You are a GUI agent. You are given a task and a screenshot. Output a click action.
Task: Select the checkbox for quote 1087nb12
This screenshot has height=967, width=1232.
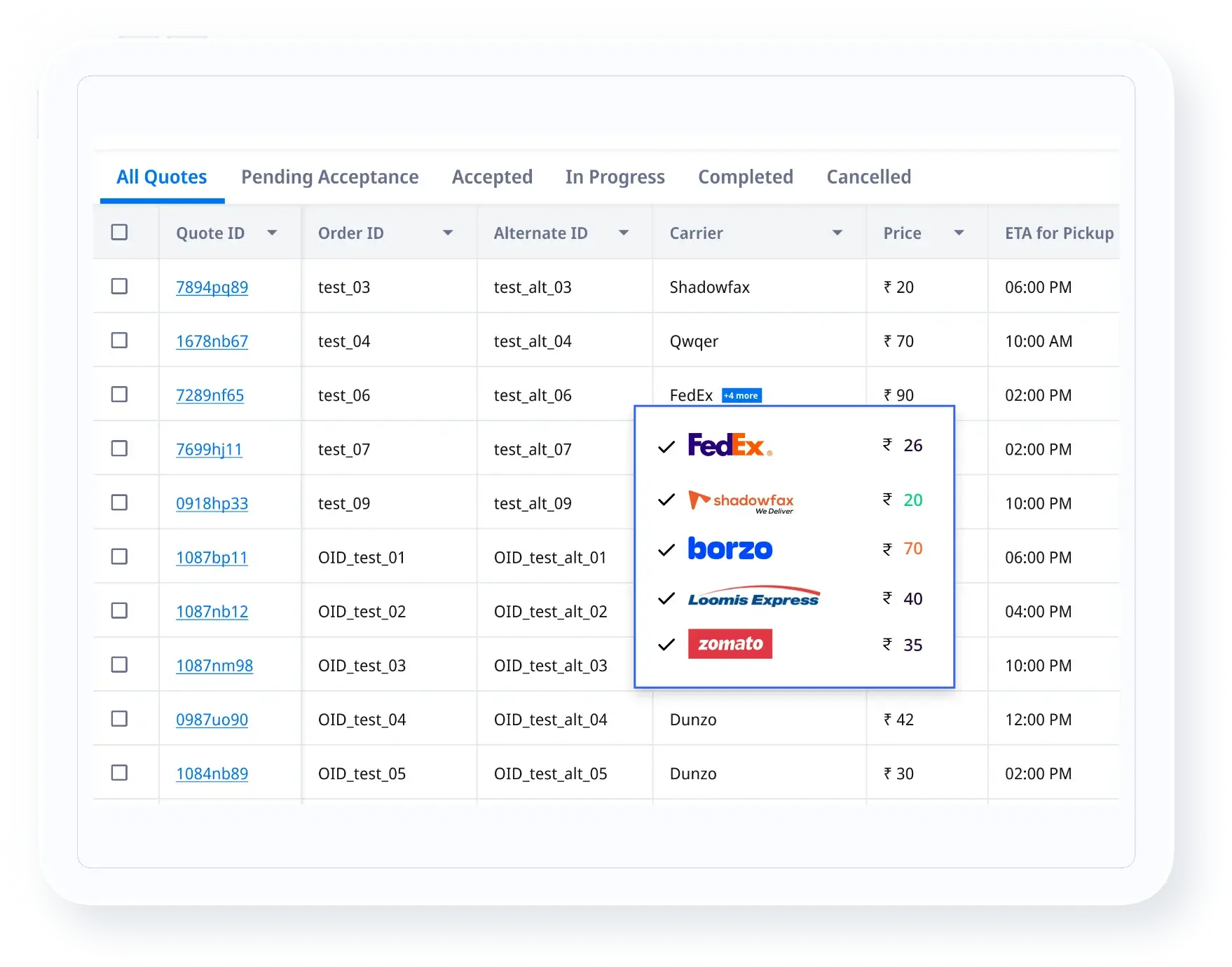(x=120, y=610)
